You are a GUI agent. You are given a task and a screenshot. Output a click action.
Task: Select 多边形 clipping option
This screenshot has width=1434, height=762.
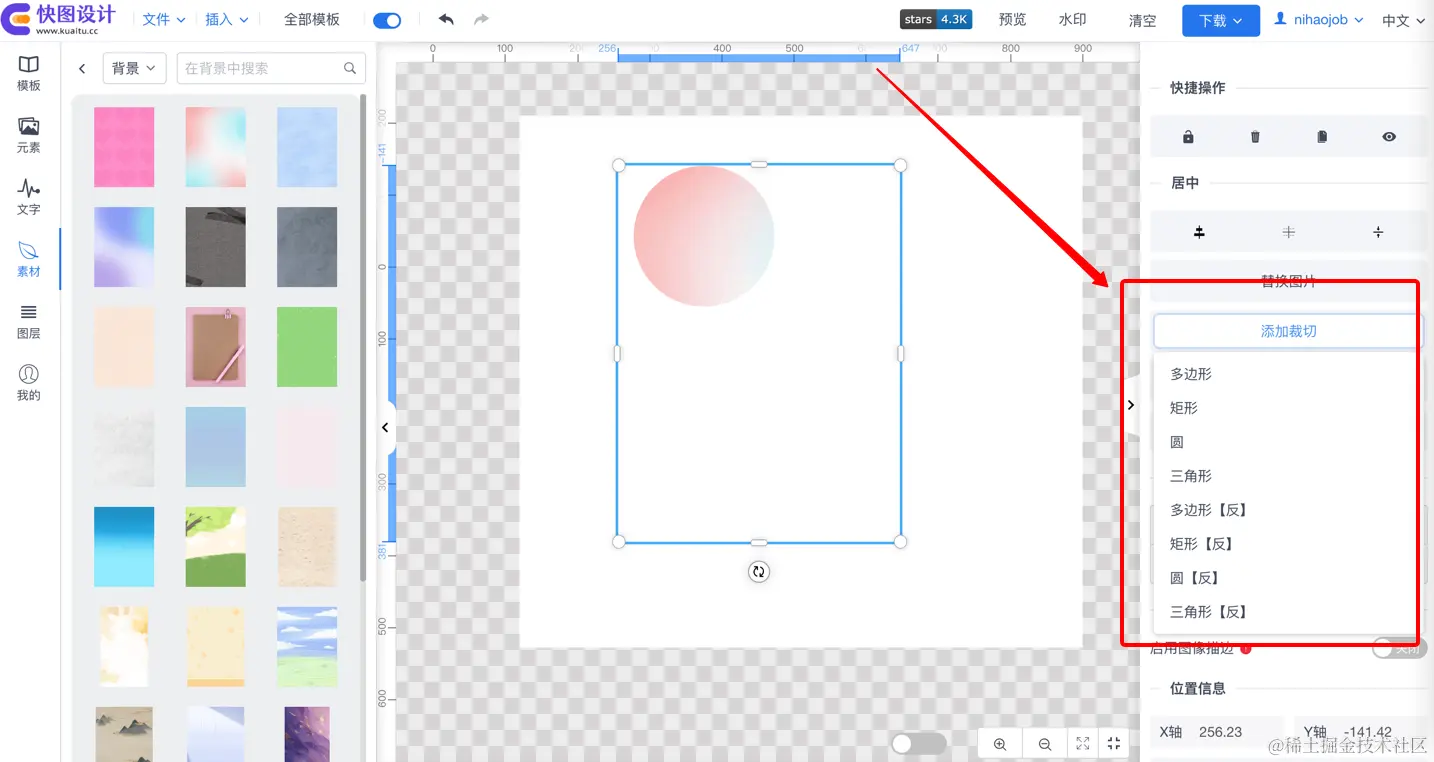(1285, 374)
